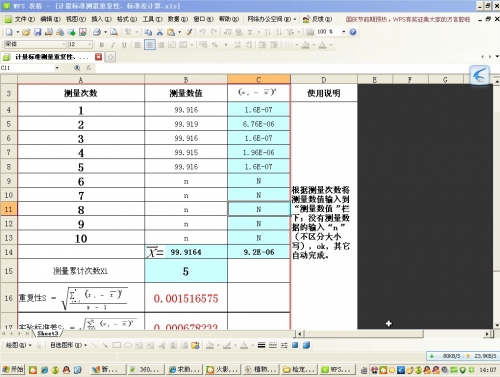
Task: Open help with the blue question icon
Action: (x=353, y=32)
